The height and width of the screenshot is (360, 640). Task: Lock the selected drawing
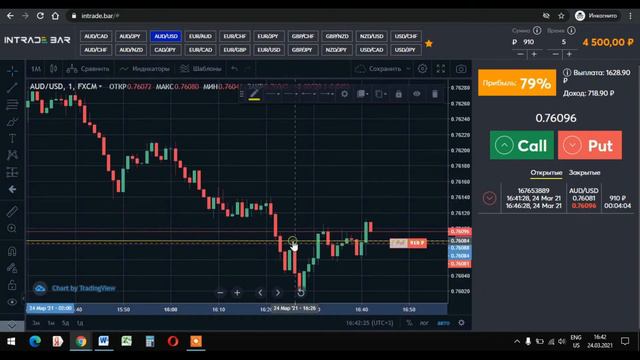[398, 94]
